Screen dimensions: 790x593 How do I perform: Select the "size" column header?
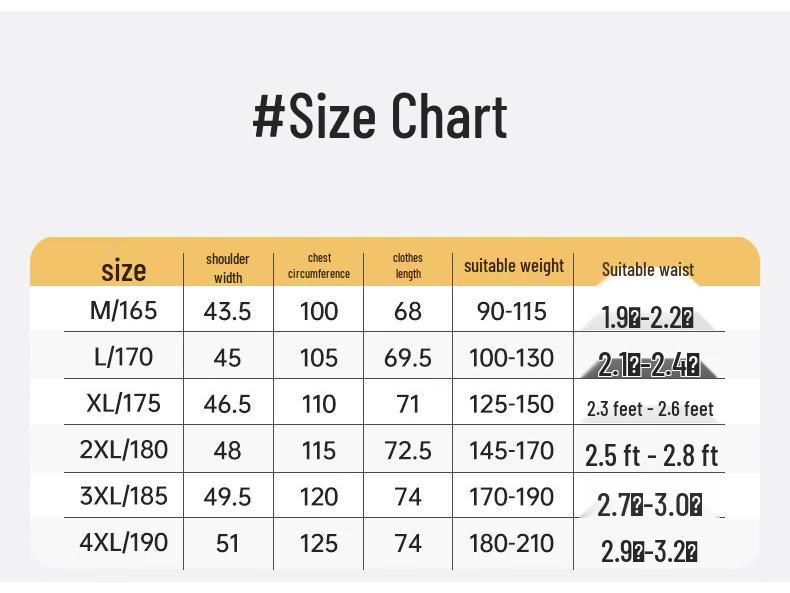point(124,270)
